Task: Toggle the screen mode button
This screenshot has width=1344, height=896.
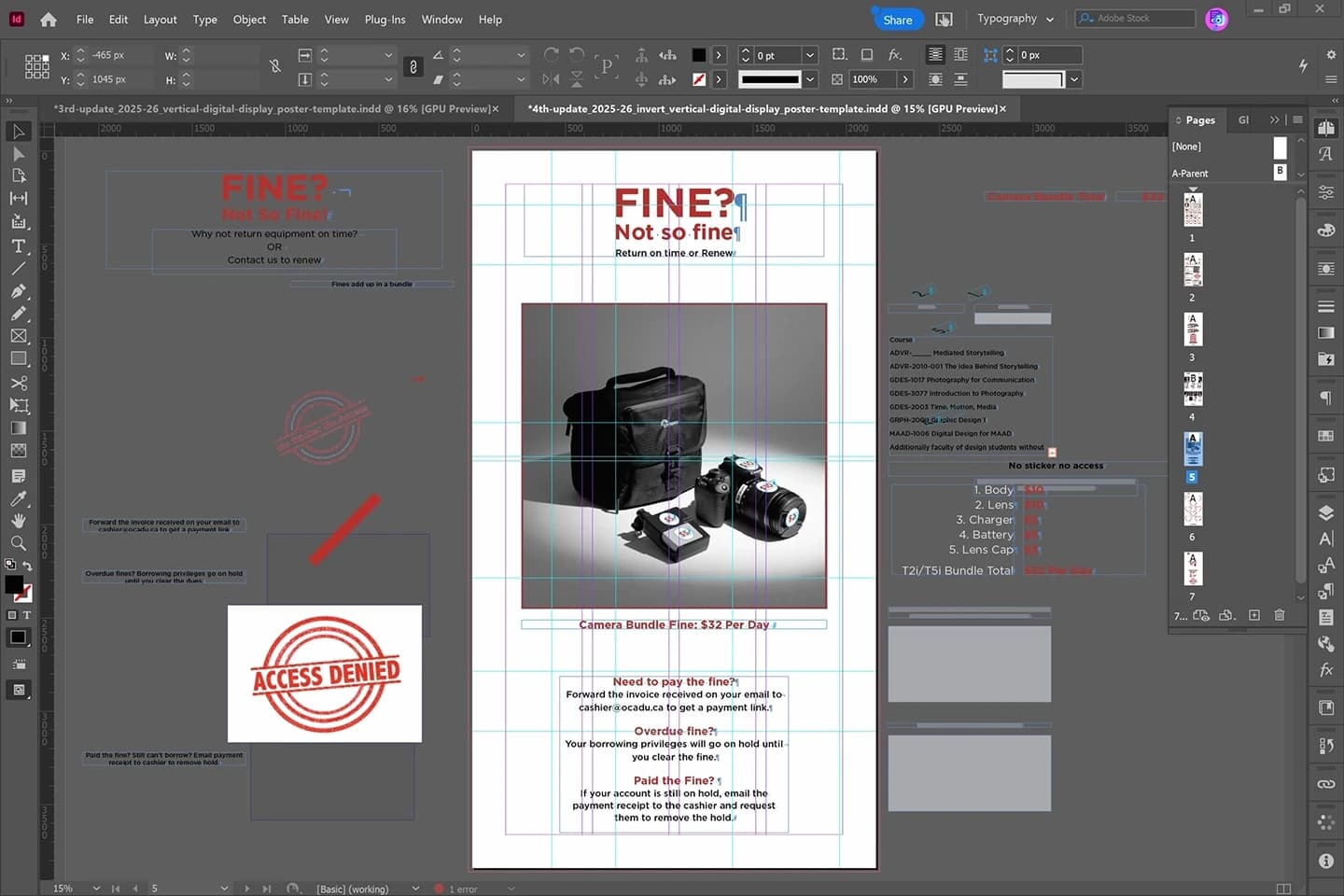Action: (x=18, y=690)
